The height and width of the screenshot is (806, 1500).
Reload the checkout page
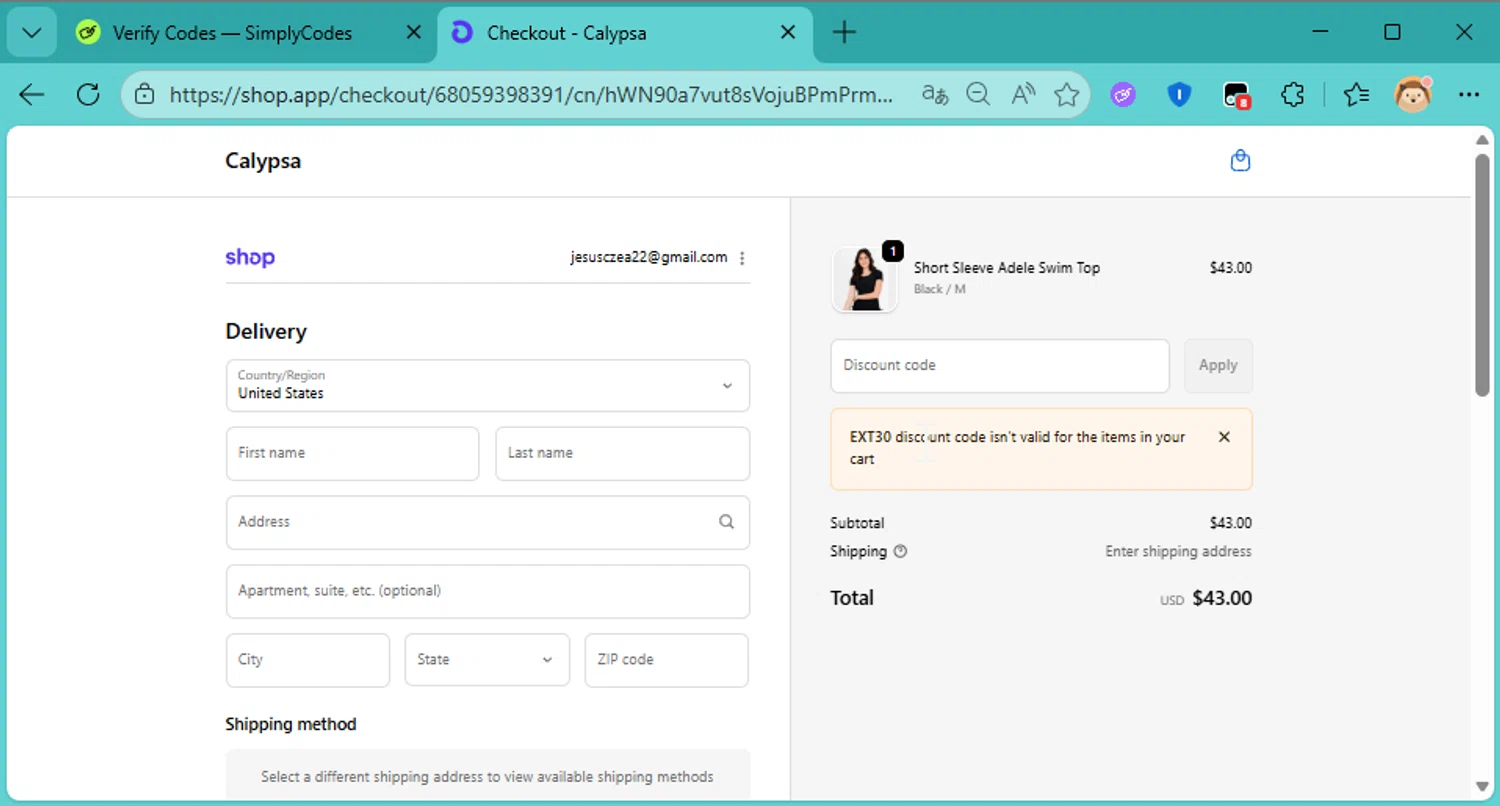coord(88,95)
